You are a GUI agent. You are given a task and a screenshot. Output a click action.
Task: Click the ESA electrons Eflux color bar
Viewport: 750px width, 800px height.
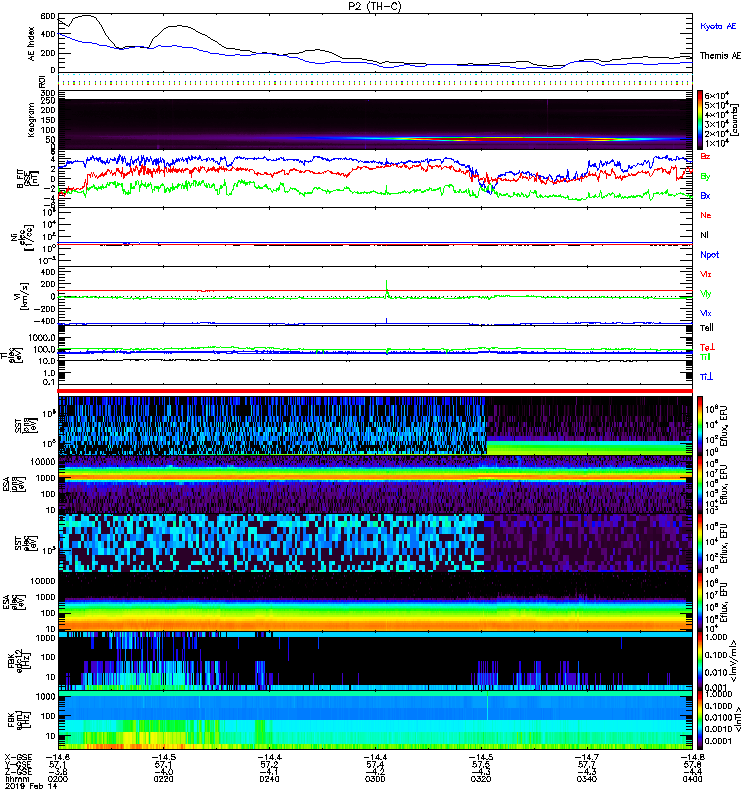pyautogui.click(x=699, y=602)
